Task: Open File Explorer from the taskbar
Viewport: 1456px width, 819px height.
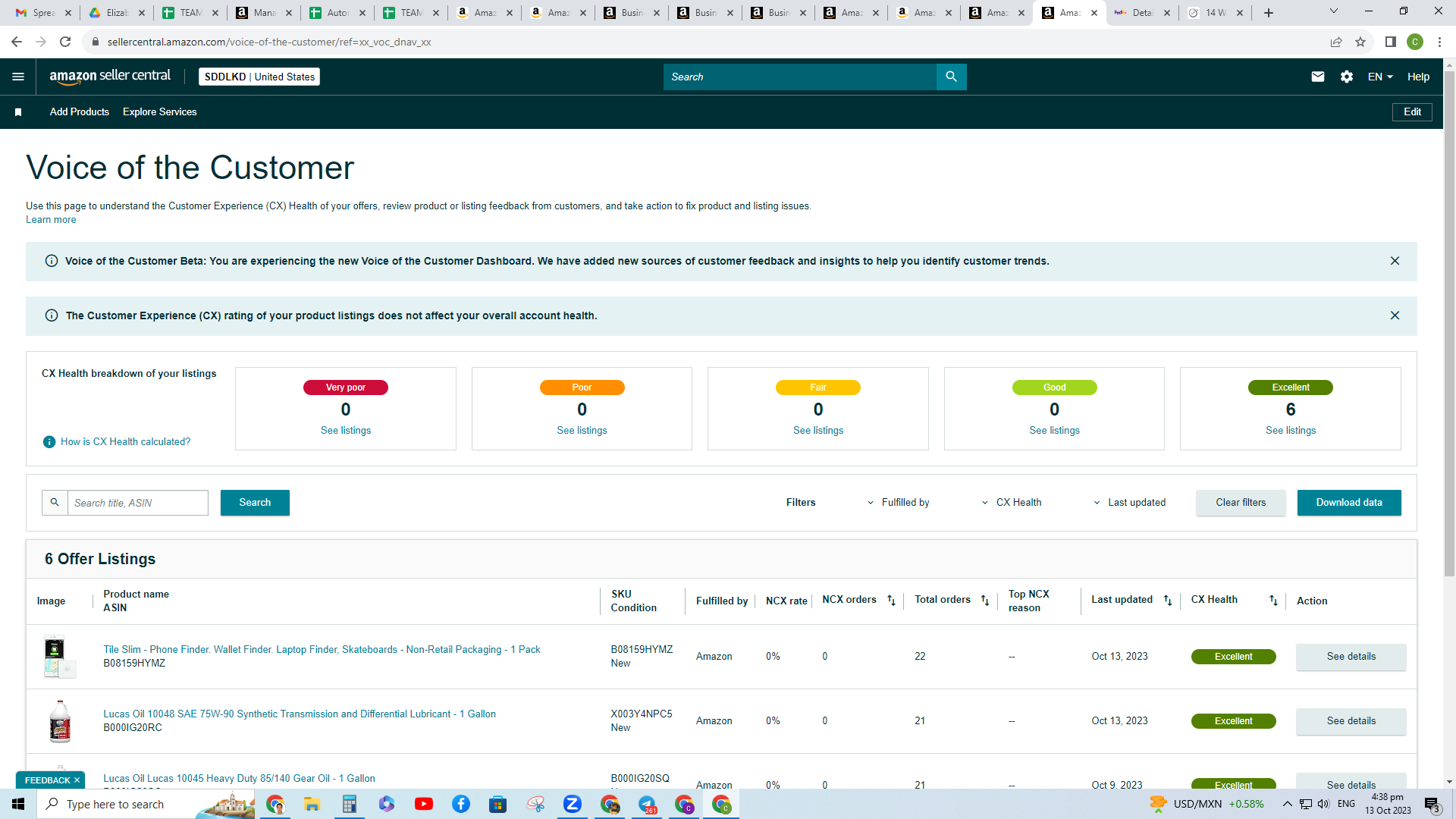Action: click(312, 804)
